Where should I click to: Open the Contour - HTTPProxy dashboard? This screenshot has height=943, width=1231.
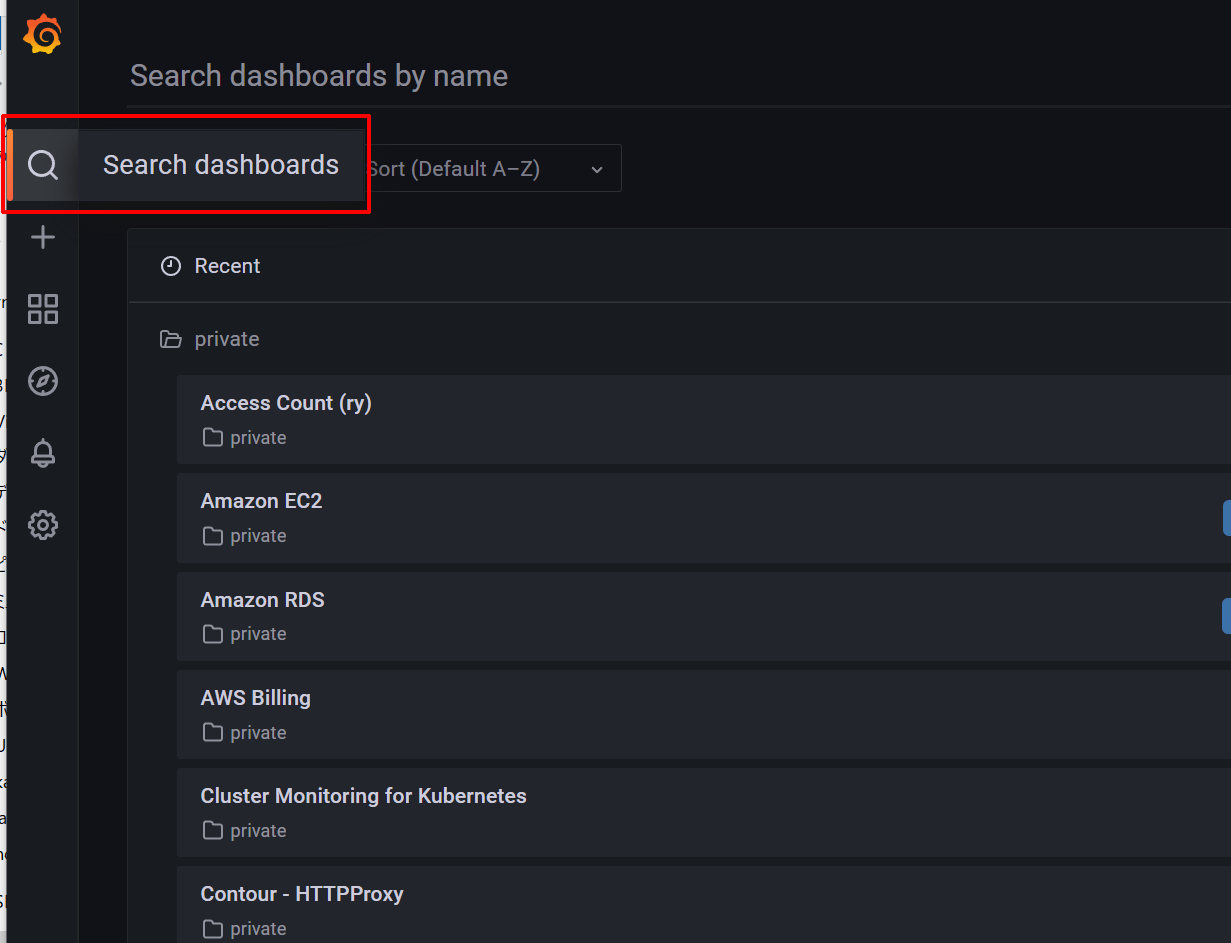click(302, 894)
